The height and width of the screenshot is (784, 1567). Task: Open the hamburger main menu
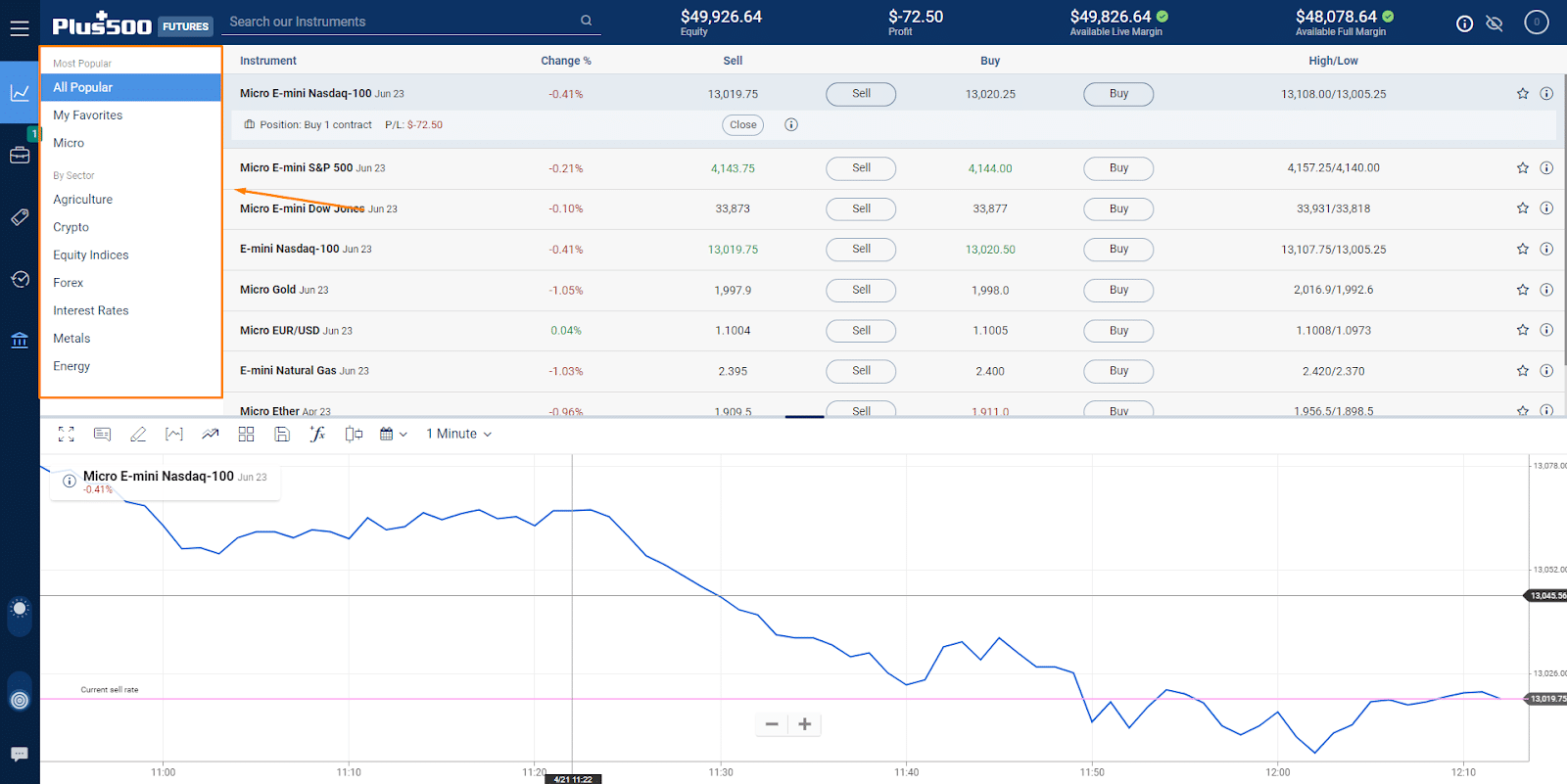(x=20, y=28)
